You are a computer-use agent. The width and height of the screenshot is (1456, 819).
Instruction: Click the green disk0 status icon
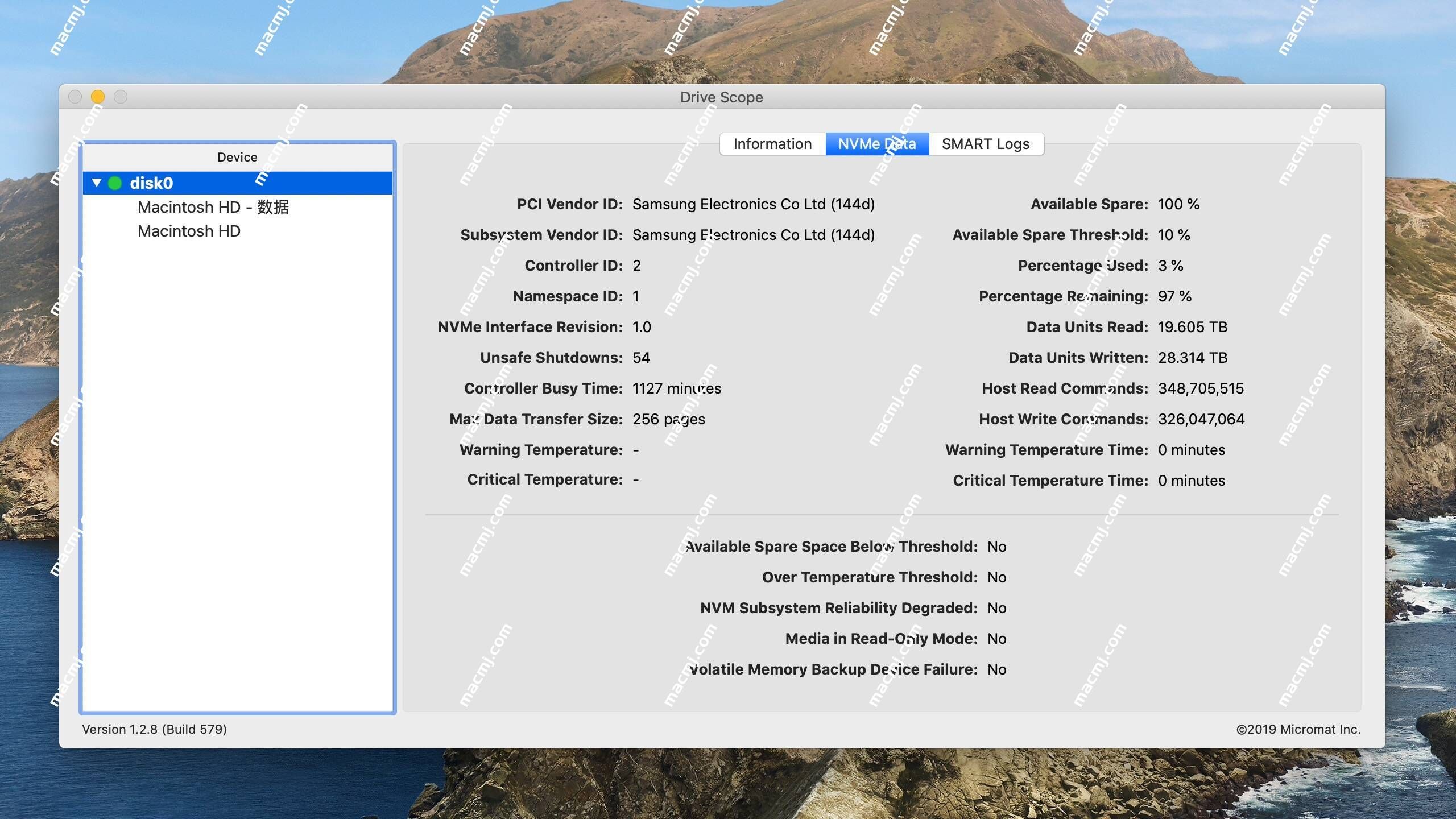pyautogui.click(x=114, y=183)
